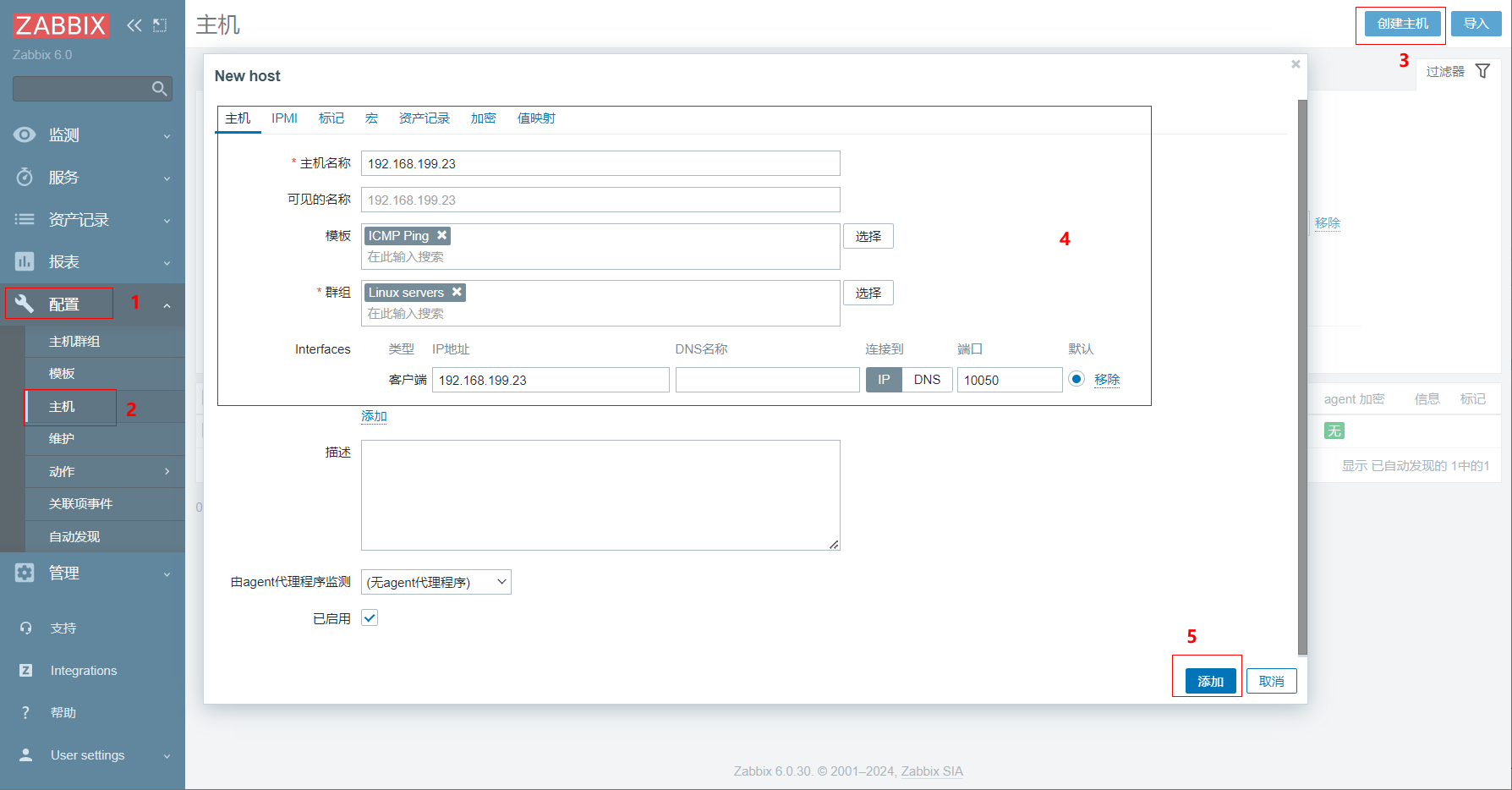This screenshot has height=790, width=1512.
Task: Collapse the 配置 menu
Action: [167, 304]
